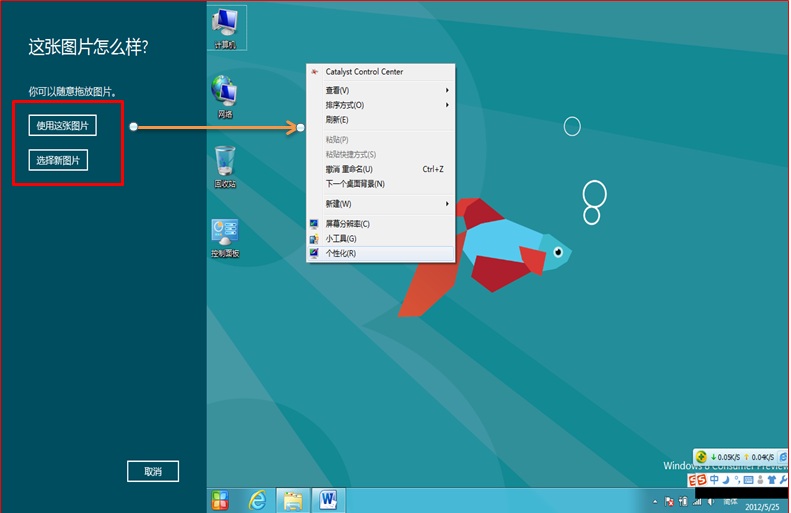
Task: Click the network signal tray icon
Action: click(697, 501)
